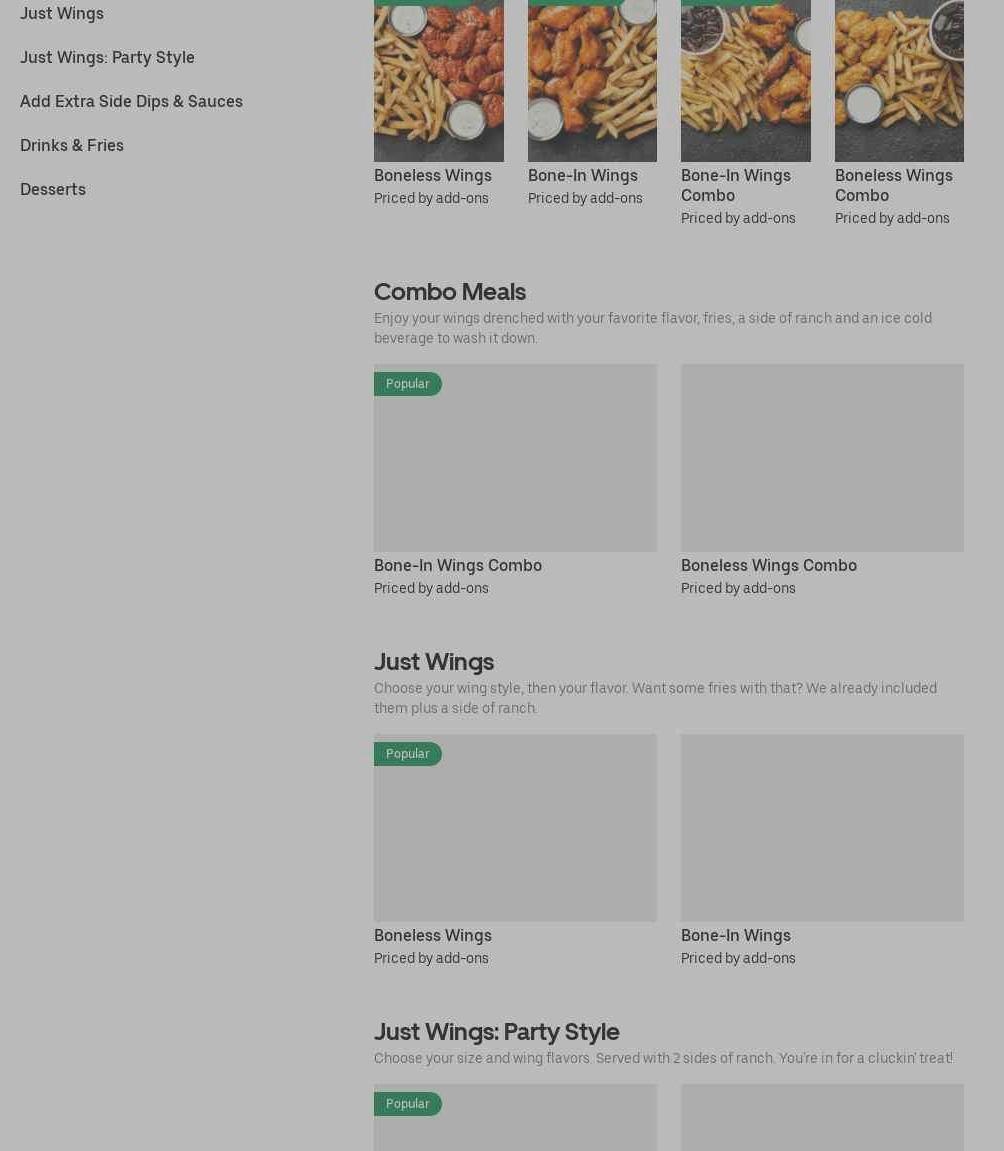
Task: Select Boneless Wings Combo title in Combo Meals
Action: [769, 565]
